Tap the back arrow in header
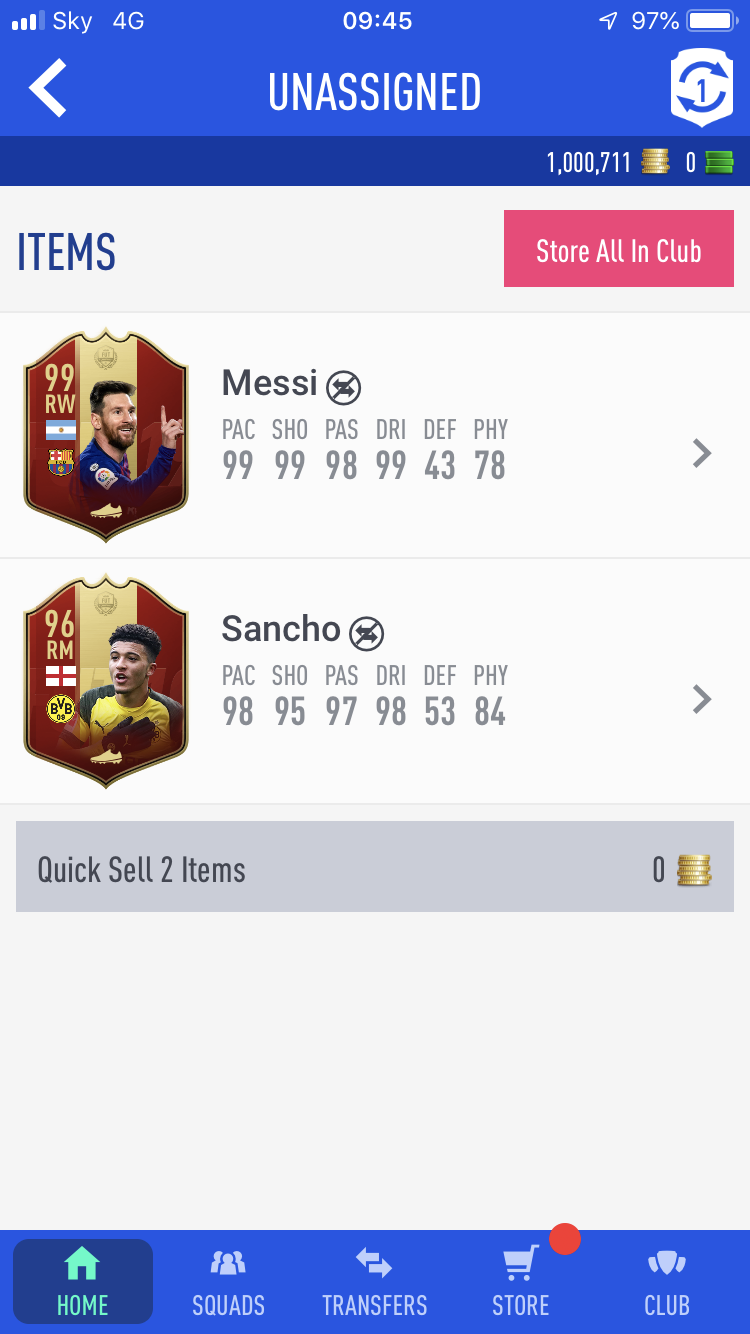The width and height of the screenshot is (750, 1334). [48, 89]
